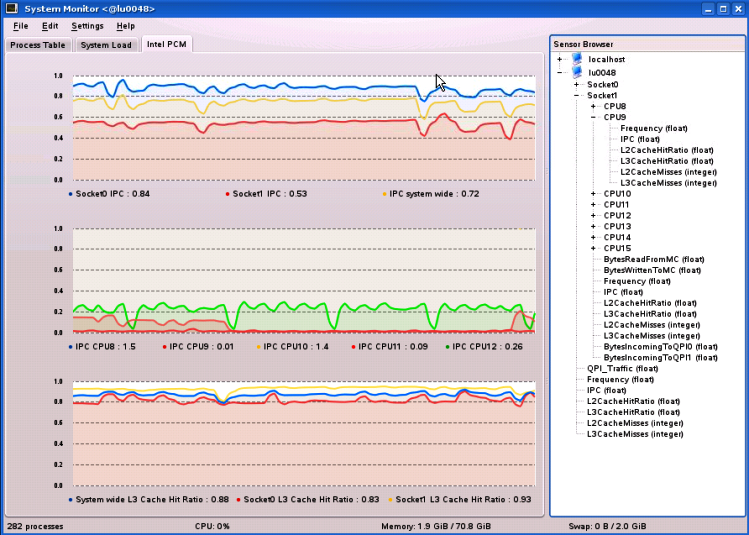Click the System Monitor title bar icon
The image size is (749, 535).
(11, 9)
